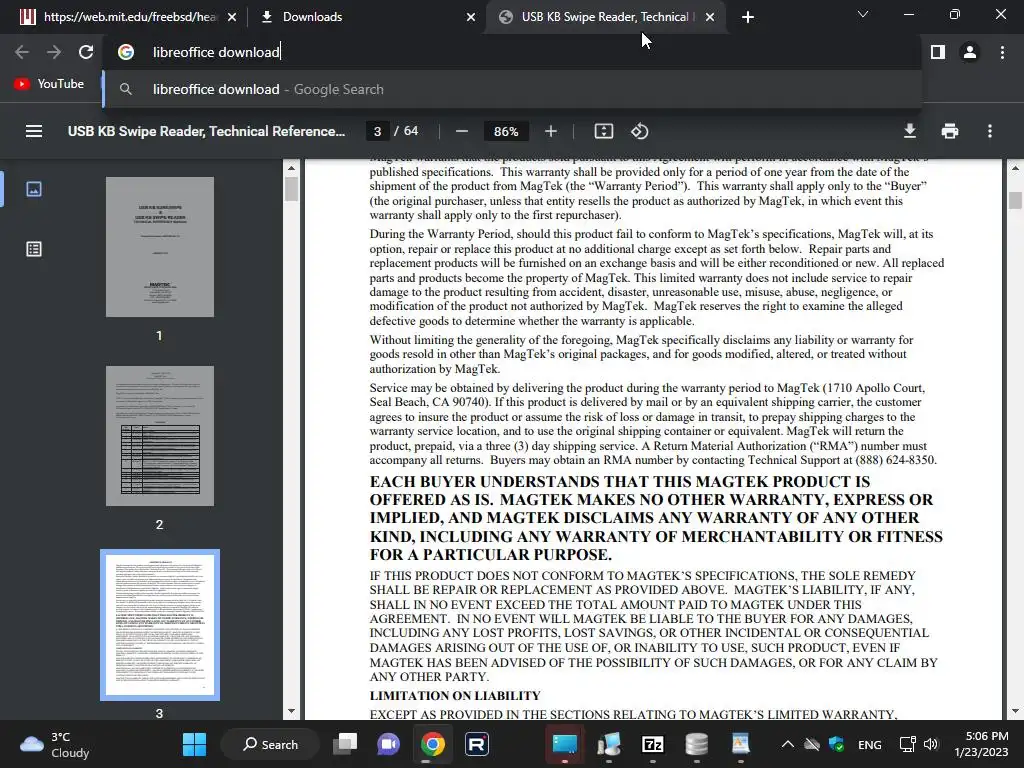Open the 7z app on the taskbar
The width and height of the screenshot is (1024, 768).
(653, 744)
